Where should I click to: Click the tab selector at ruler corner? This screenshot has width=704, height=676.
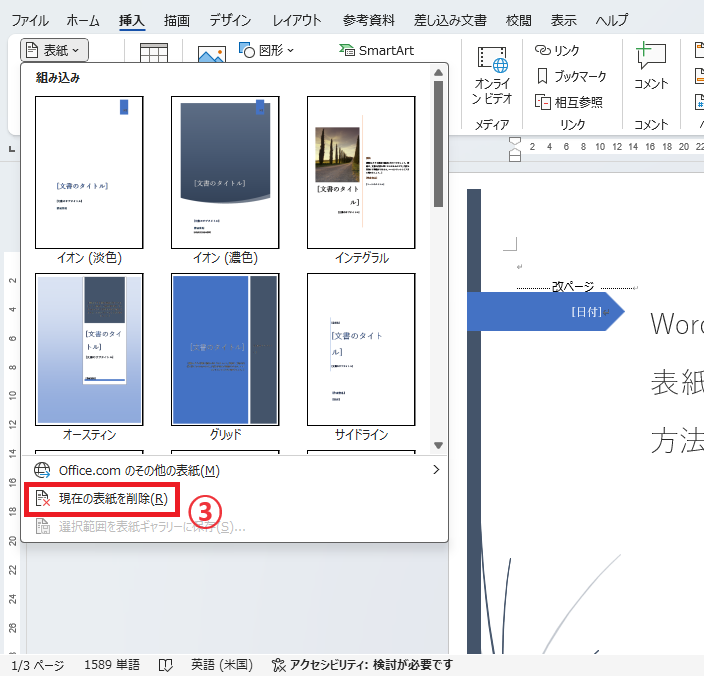coord(12,149)
